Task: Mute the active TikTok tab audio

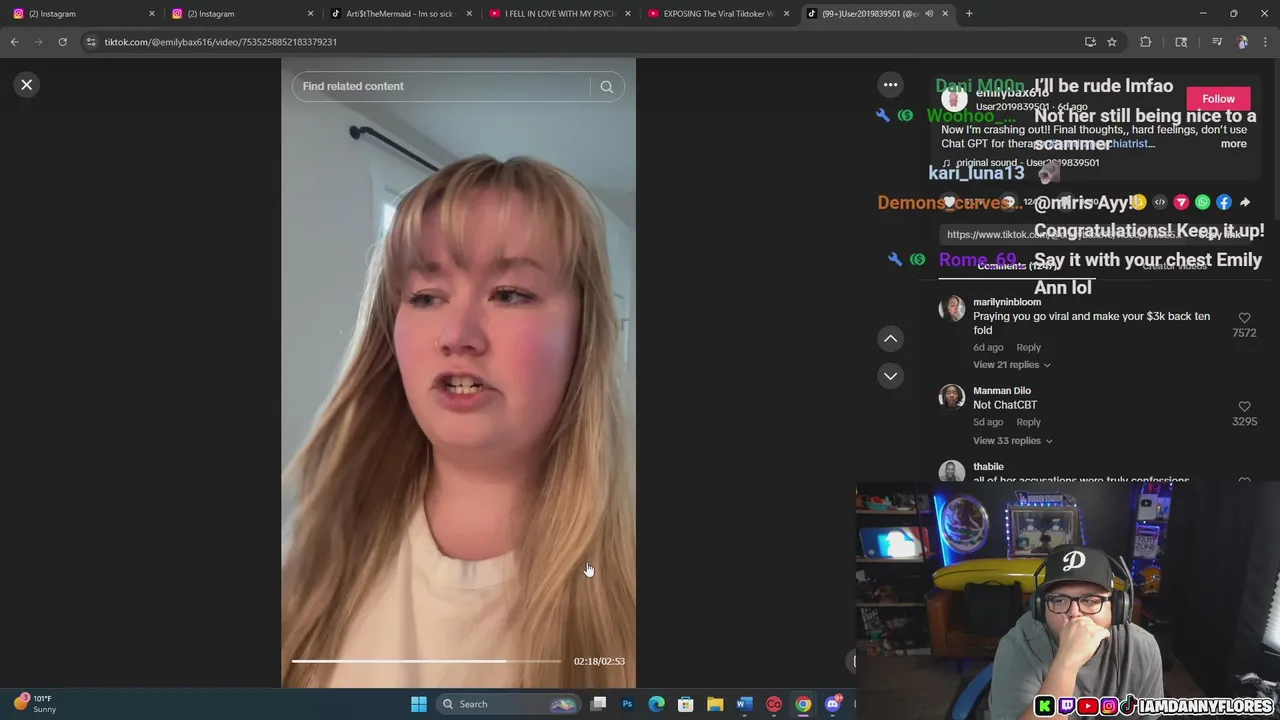Action: [x=929, y=14]
